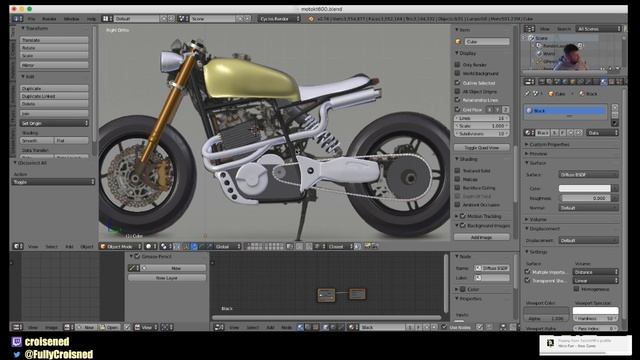Open the Global orientation dropdown
This screenshot has width=640, height=360.
[x=227, y=246]
